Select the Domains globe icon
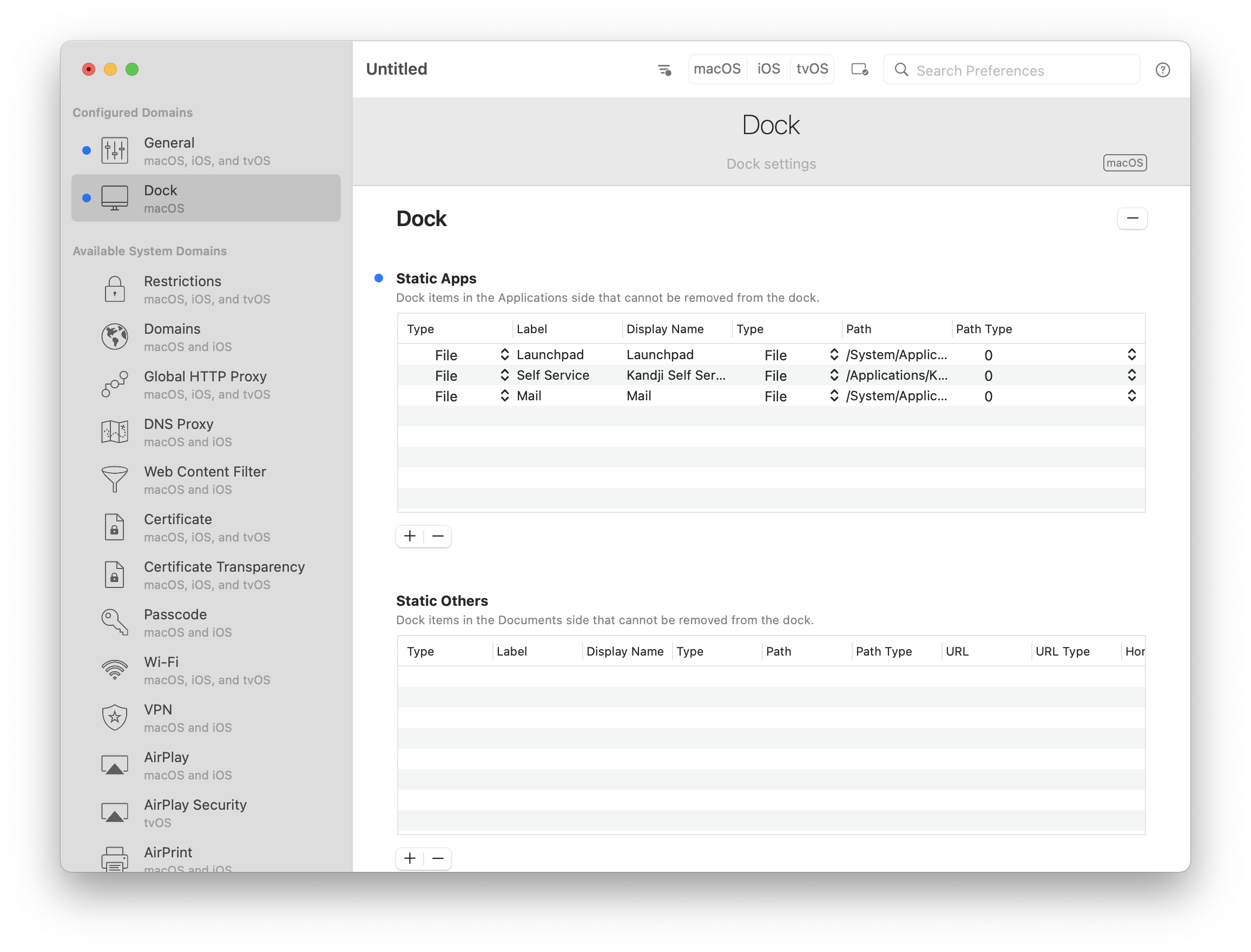 115,337
